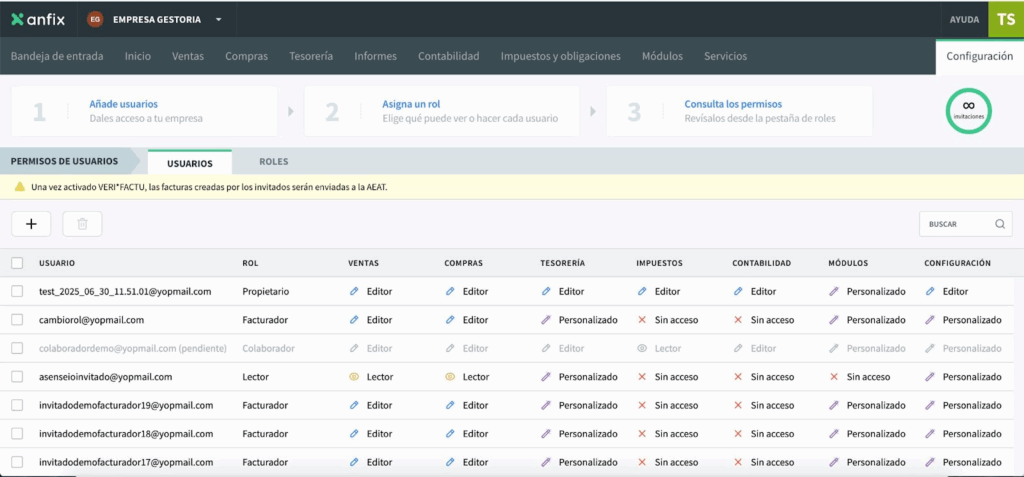Open the Ayuda help link
The width and height of the screenshot is (1024, 477).
(964, 19)
